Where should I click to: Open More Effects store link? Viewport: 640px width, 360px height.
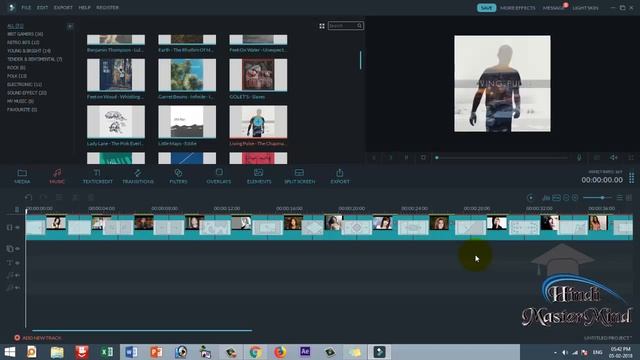click(x=518, y=8)
